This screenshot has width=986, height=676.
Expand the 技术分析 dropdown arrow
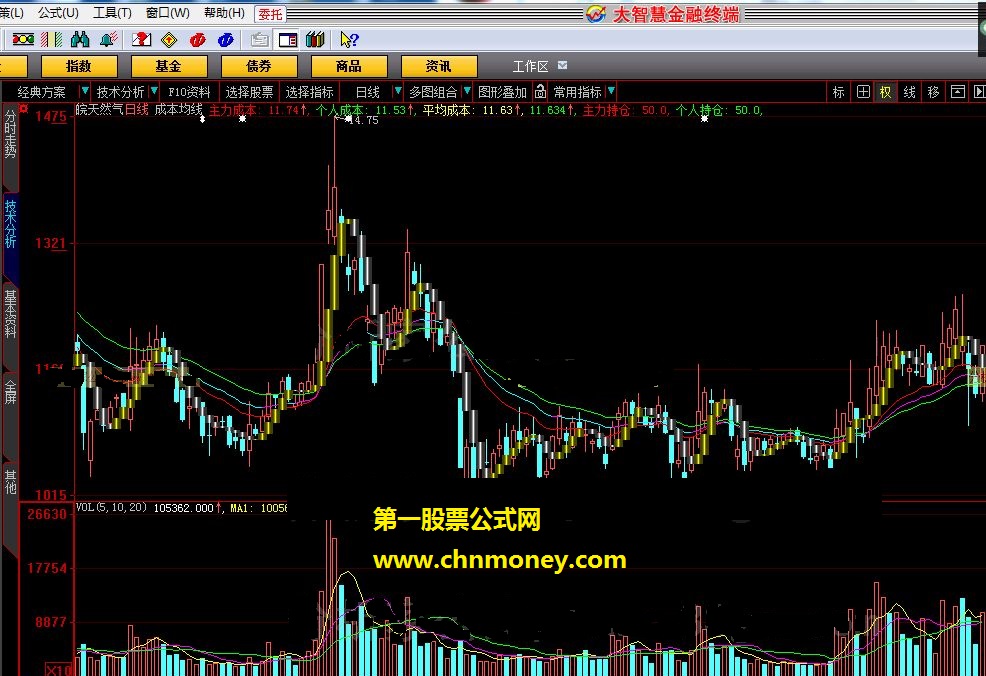154,91
